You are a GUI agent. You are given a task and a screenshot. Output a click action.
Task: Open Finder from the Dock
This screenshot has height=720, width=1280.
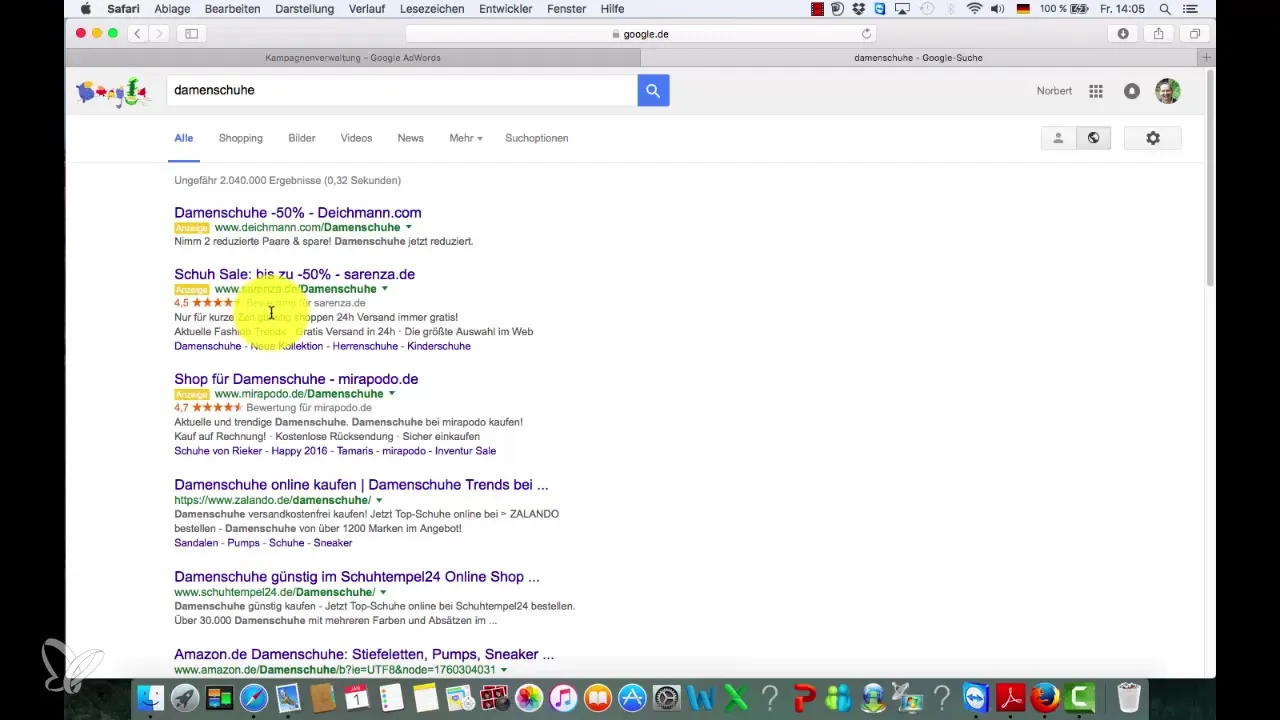[x=149, y=697]
